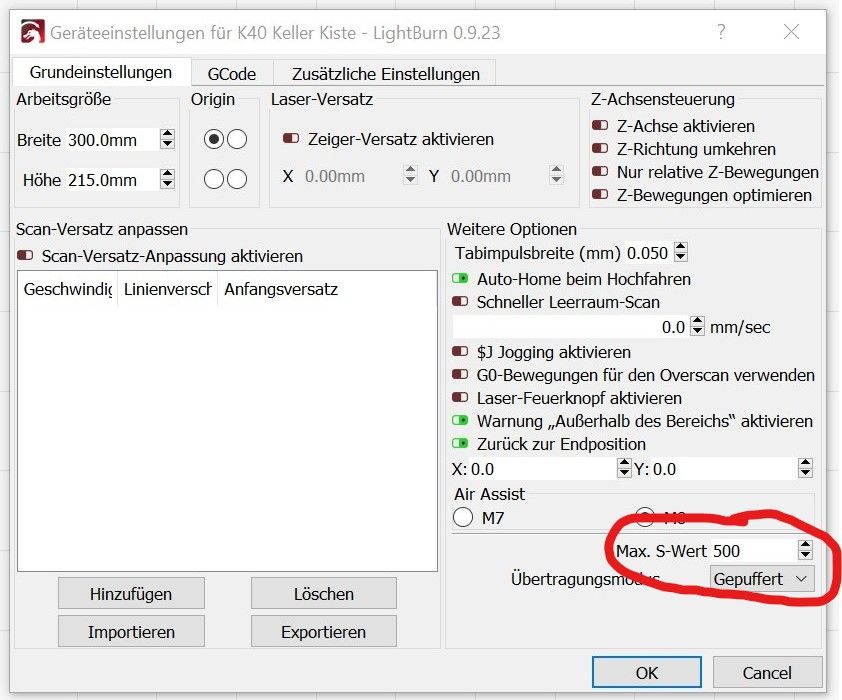Adjust the Höhe stepper arrows
842x700 pixels.
(168, 179)
